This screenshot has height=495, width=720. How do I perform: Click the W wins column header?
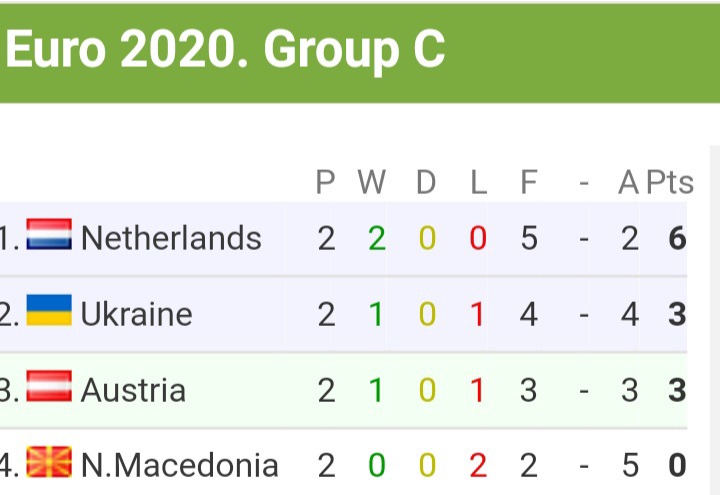[x=372, y=183]
